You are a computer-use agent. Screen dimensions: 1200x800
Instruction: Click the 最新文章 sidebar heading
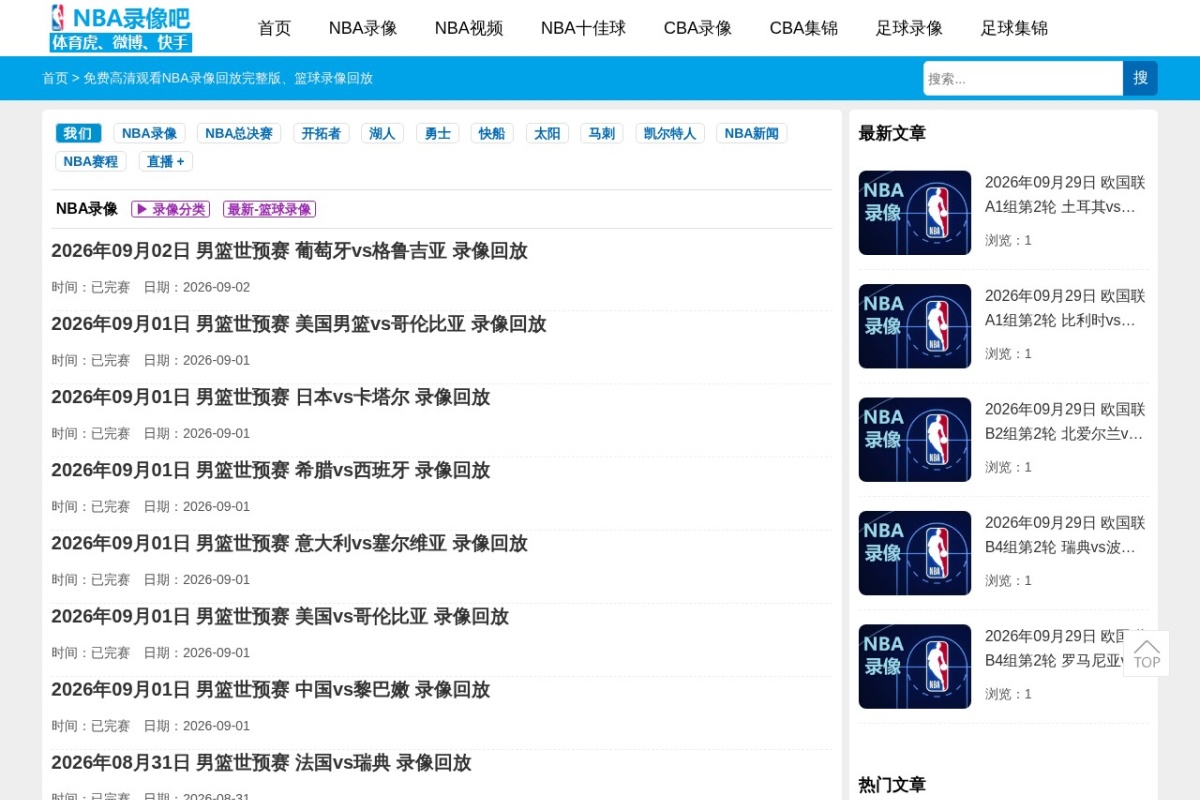(x=892, y=133)
